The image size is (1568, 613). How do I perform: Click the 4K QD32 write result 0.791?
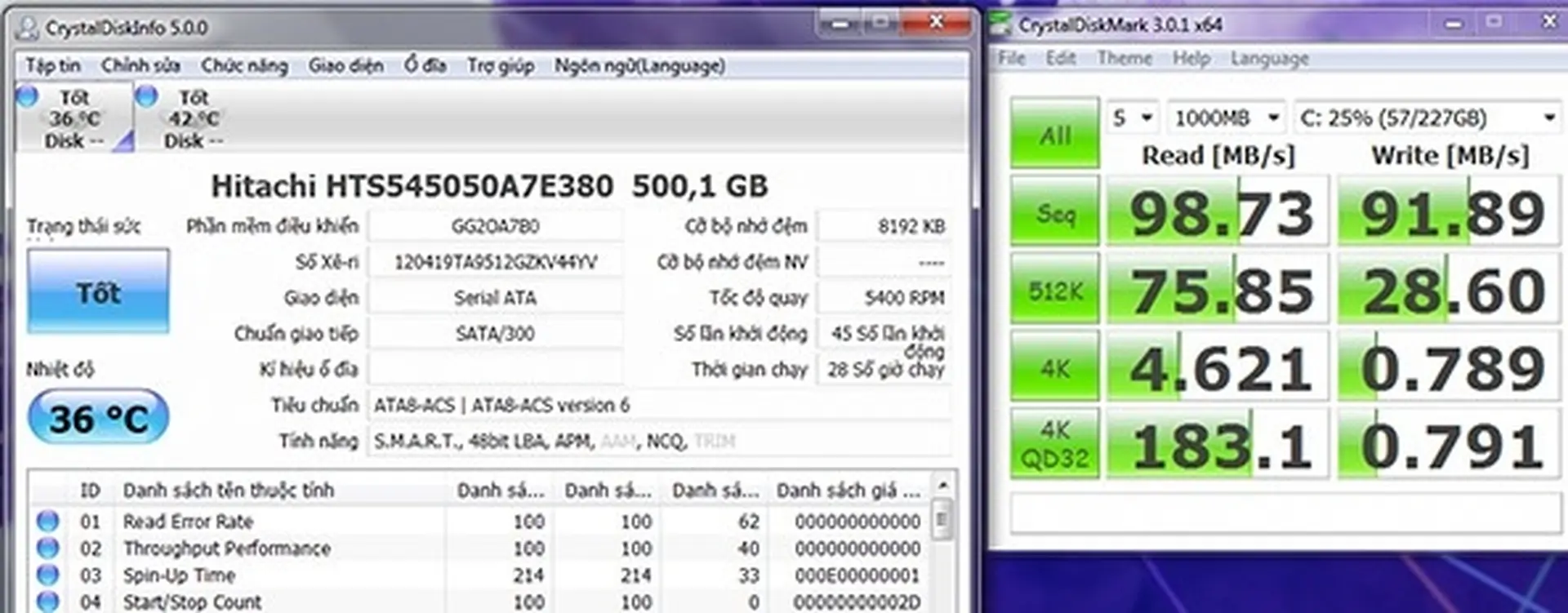tap(1449, 444)
